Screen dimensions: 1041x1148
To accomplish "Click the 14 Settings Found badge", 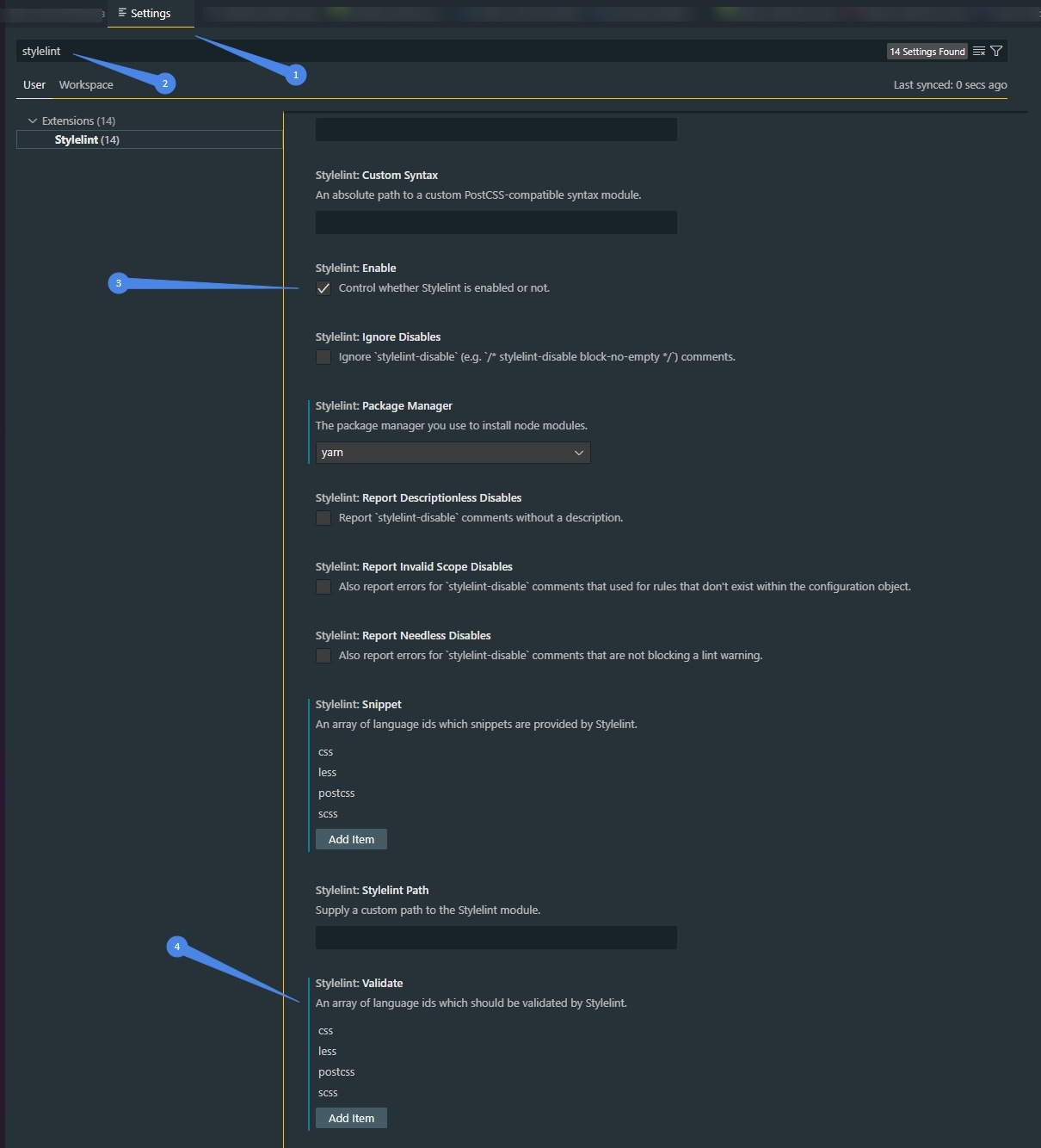I will 927,52.
